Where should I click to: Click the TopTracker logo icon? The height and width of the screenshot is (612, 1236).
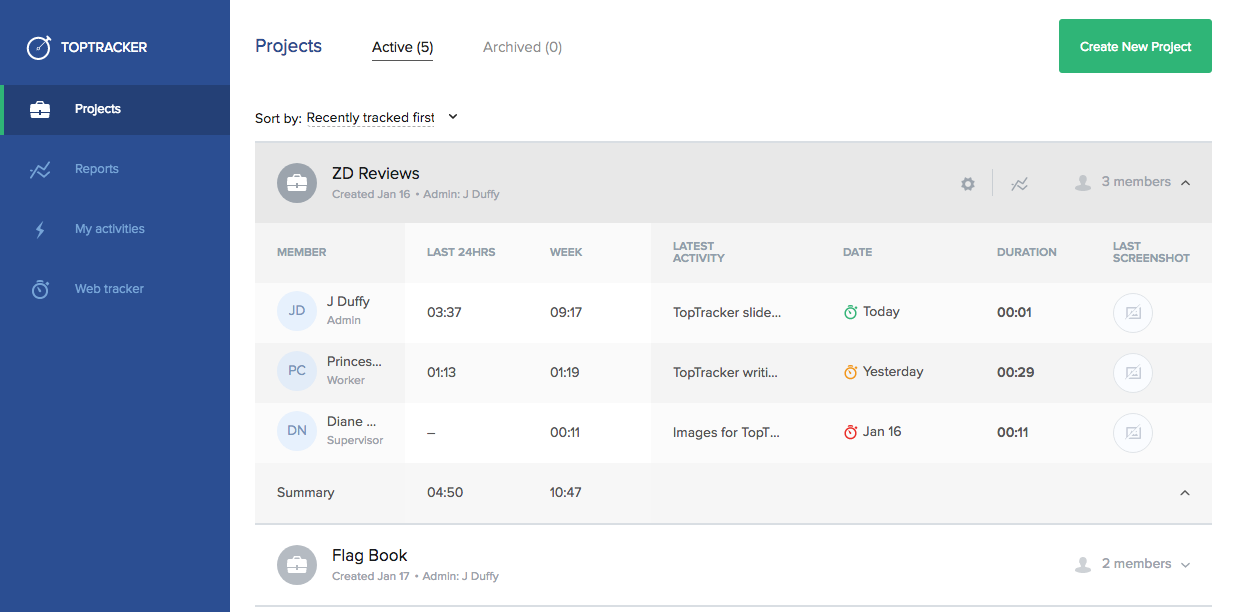click(39, 47)
